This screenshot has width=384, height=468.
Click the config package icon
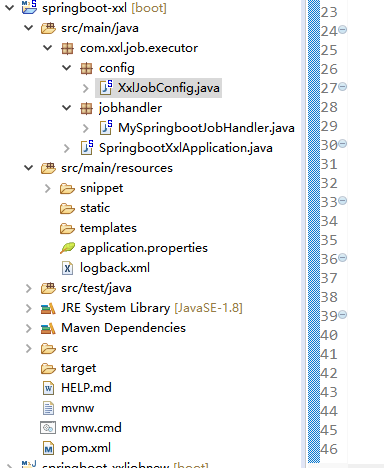tap(86, 68)
